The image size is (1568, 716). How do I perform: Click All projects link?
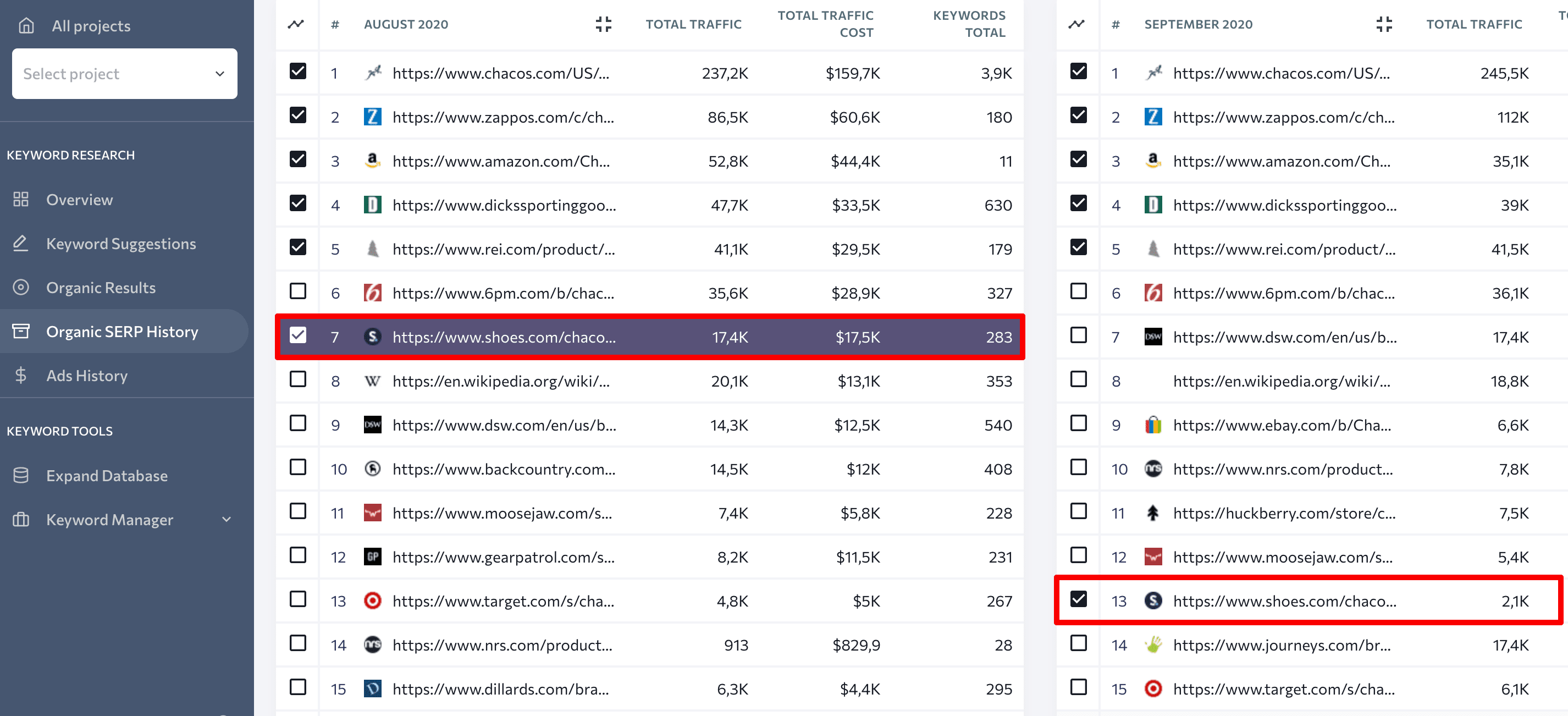click(91, 25)
